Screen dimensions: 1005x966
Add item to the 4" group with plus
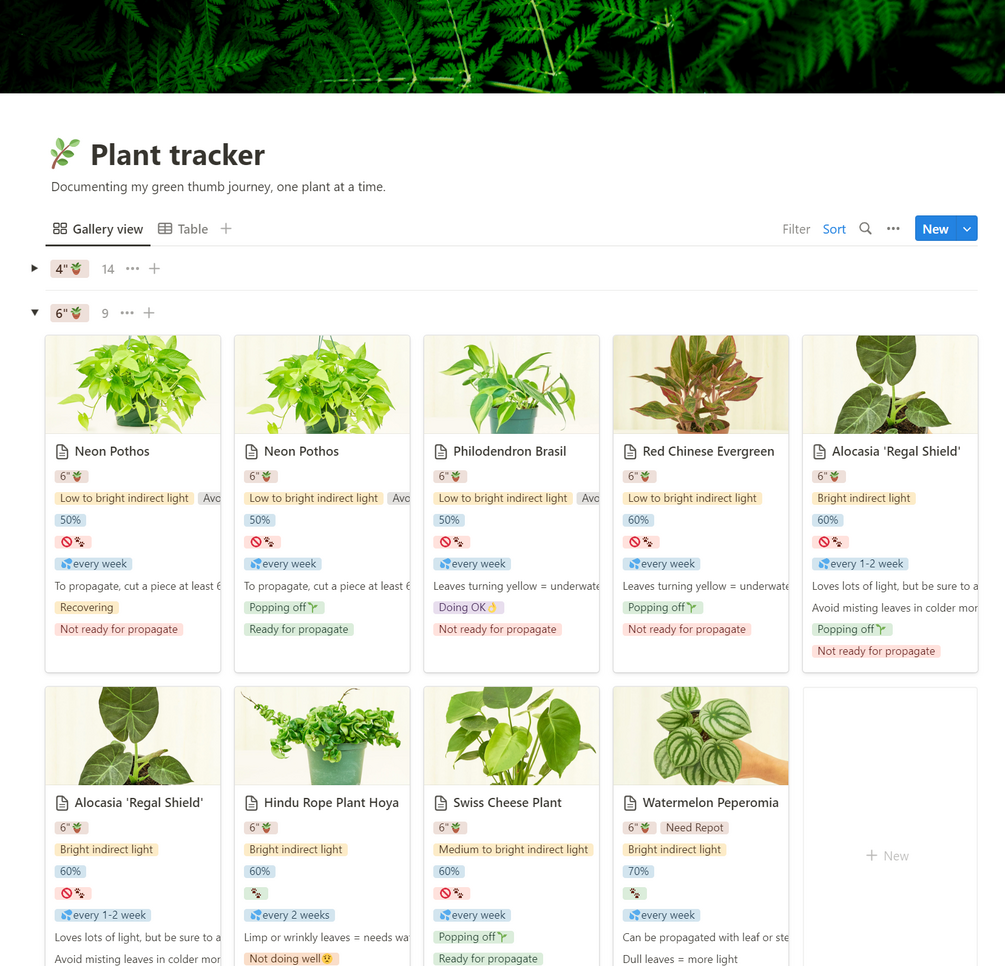coord(154,269)
